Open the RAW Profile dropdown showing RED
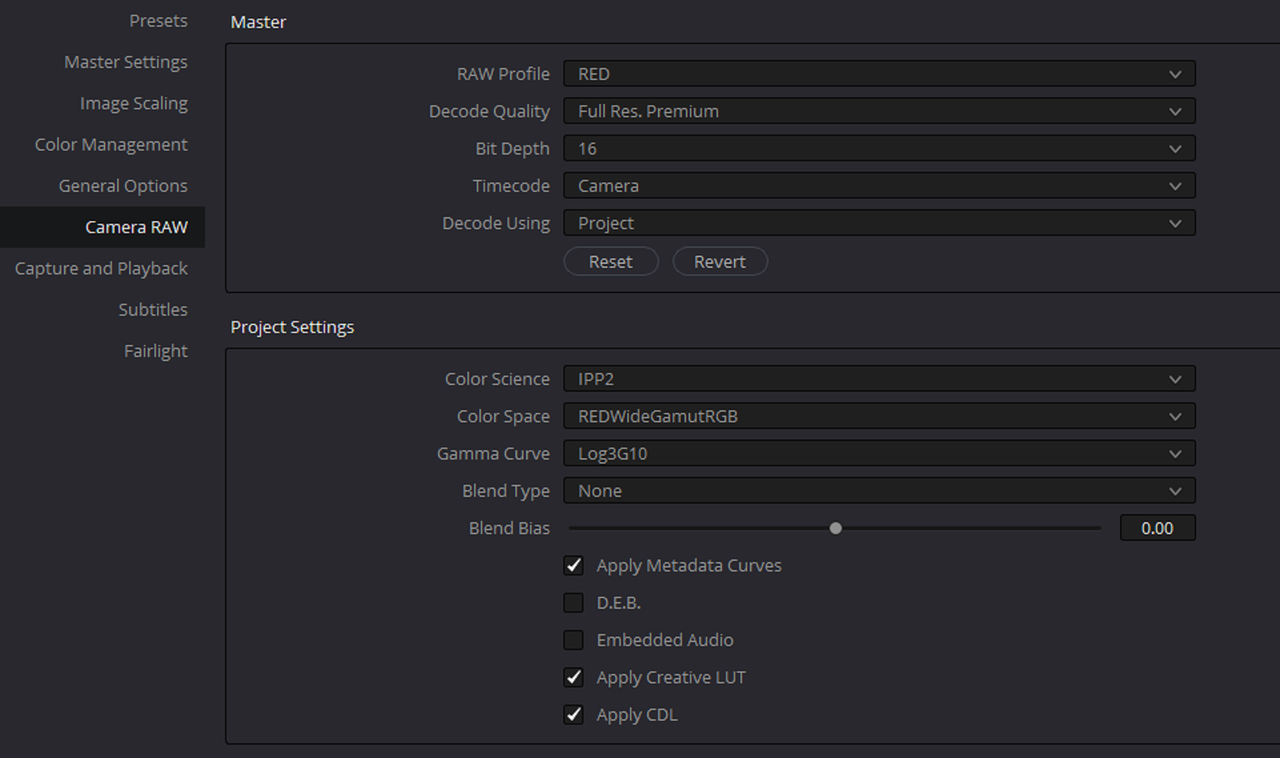 coord(879,74)
